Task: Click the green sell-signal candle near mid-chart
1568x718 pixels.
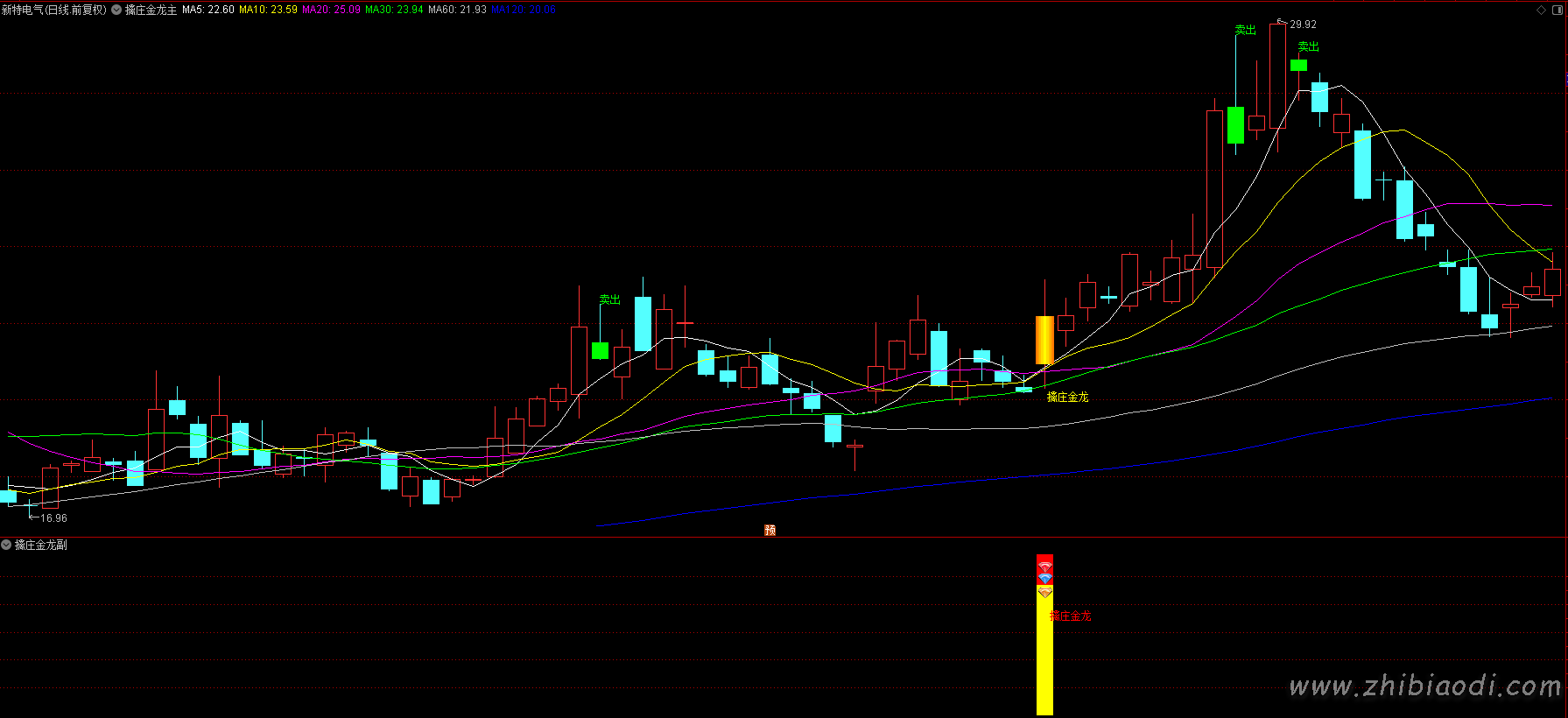Action: pos(600,350)
